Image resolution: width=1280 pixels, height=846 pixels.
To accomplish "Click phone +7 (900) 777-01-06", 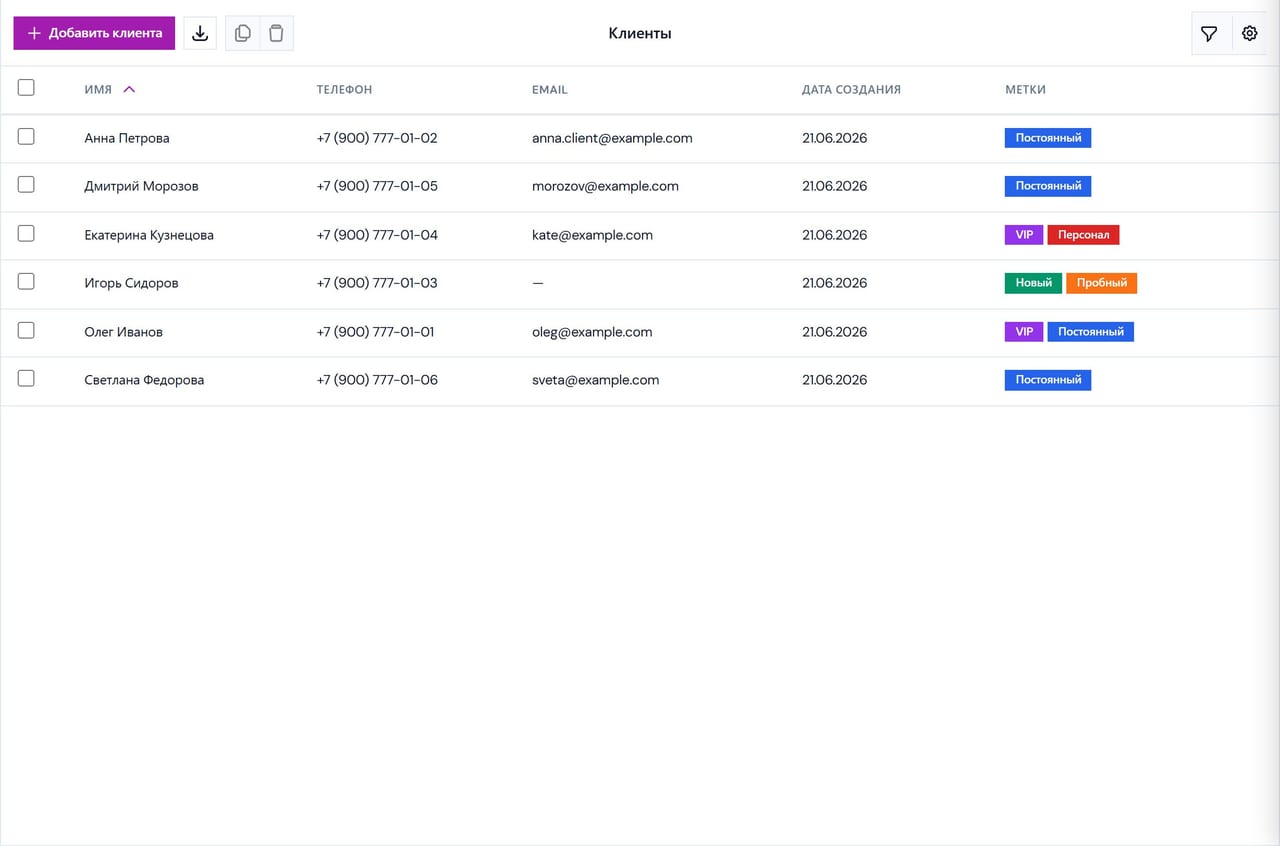I will (x=377, y=380).
